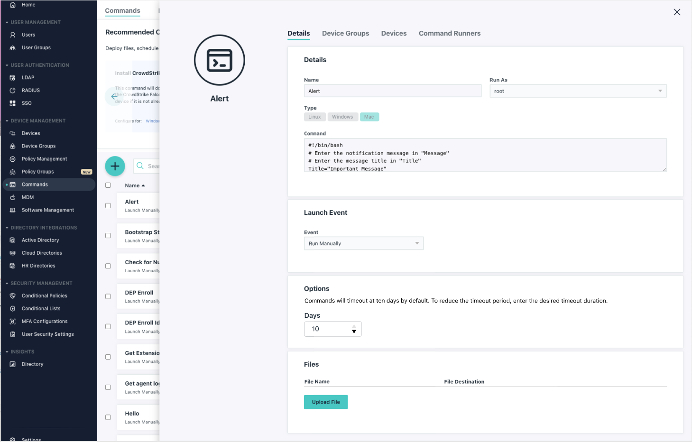This screenshot has height=442, width=692.
Task: Open MFA Configurations in sidebar
Action: point(44,321)
